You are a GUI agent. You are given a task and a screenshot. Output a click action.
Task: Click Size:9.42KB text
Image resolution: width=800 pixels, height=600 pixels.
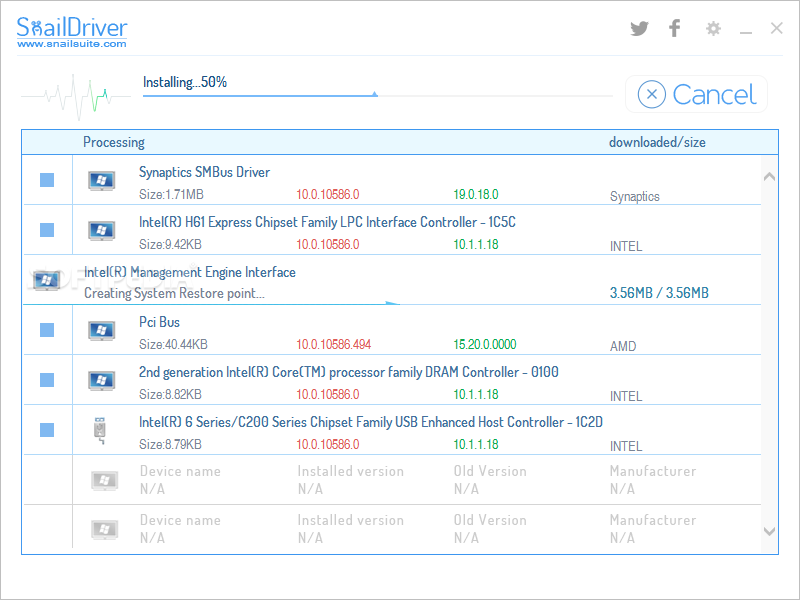(170, 245)
